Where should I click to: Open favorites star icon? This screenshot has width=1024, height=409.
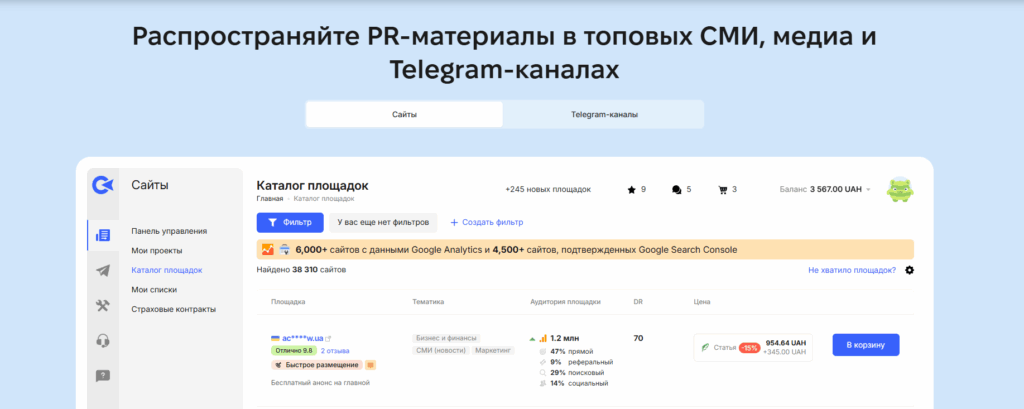pos(631,189)
